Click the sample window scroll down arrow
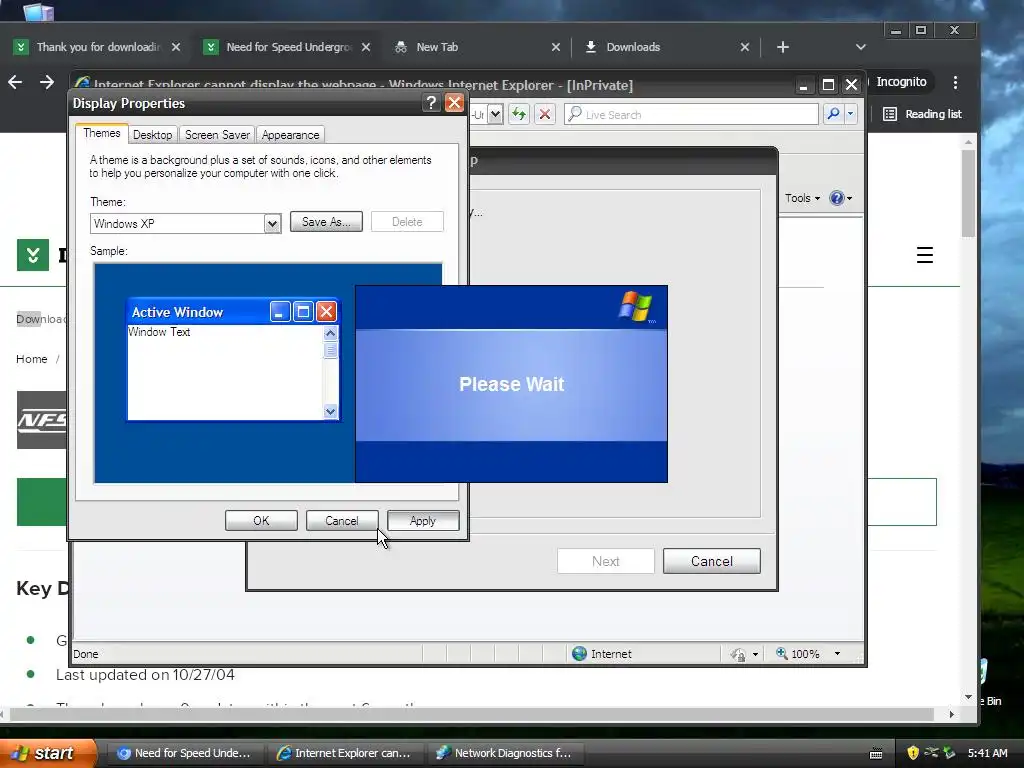The width and height of the screenshot is (1024, 768). point(330,411)
